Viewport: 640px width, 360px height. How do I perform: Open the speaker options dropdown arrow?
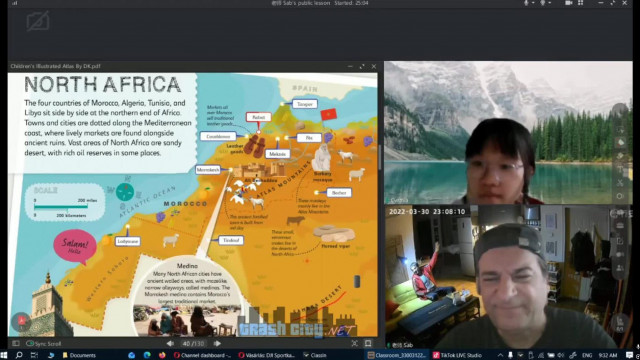tap(550, 3)
